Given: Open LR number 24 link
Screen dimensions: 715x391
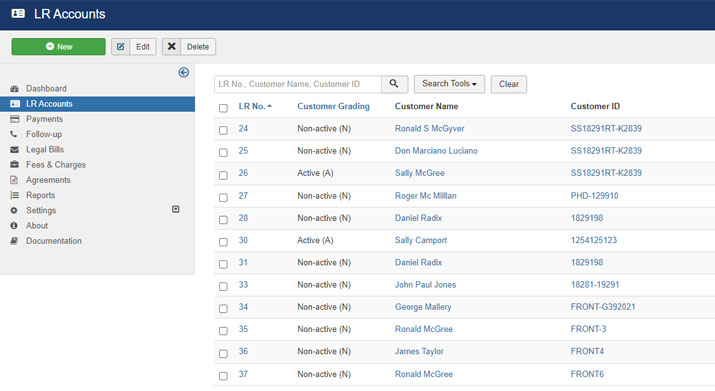Looking at the screenshot, I should click(x=243, y=129).
